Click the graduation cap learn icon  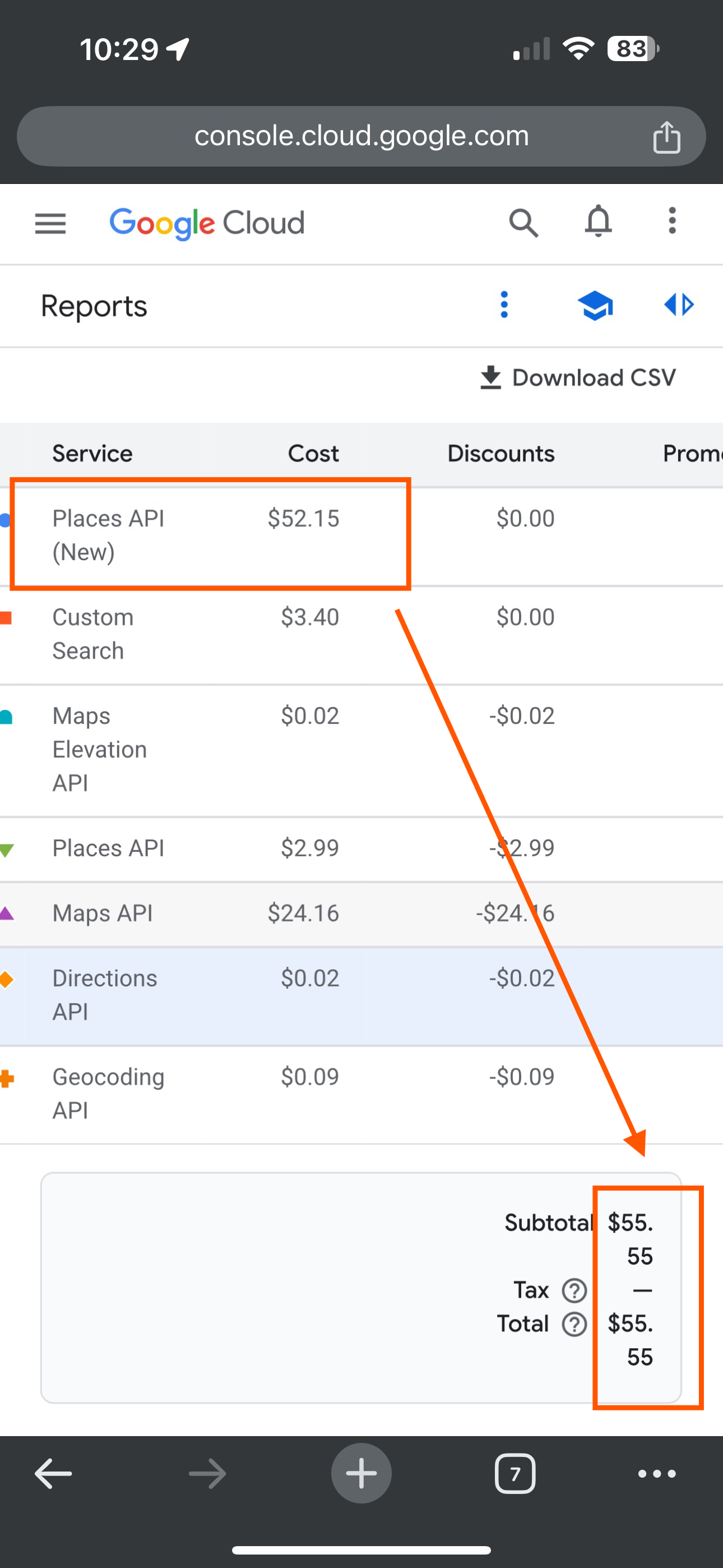[595, 305]
